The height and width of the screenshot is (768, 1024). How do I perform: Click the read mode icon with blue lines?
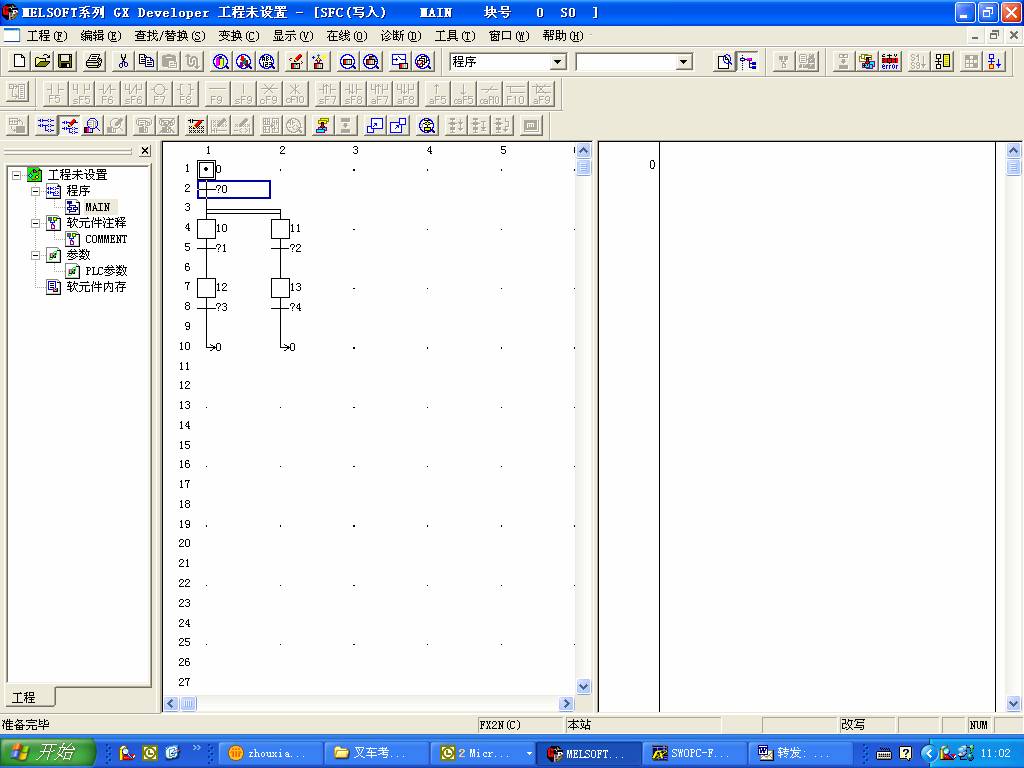(x=46, y=125)
